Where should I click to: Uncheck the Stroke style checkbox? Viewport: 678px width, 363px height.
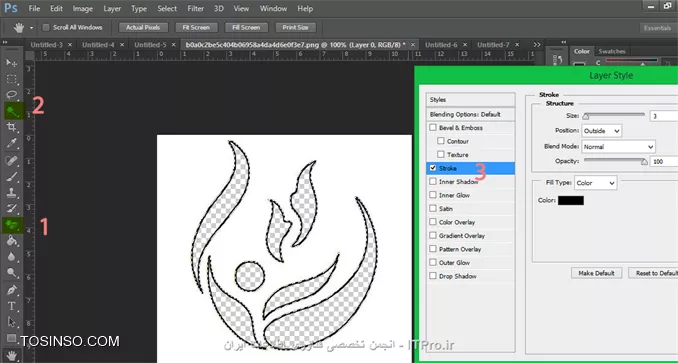pos(433,168)
